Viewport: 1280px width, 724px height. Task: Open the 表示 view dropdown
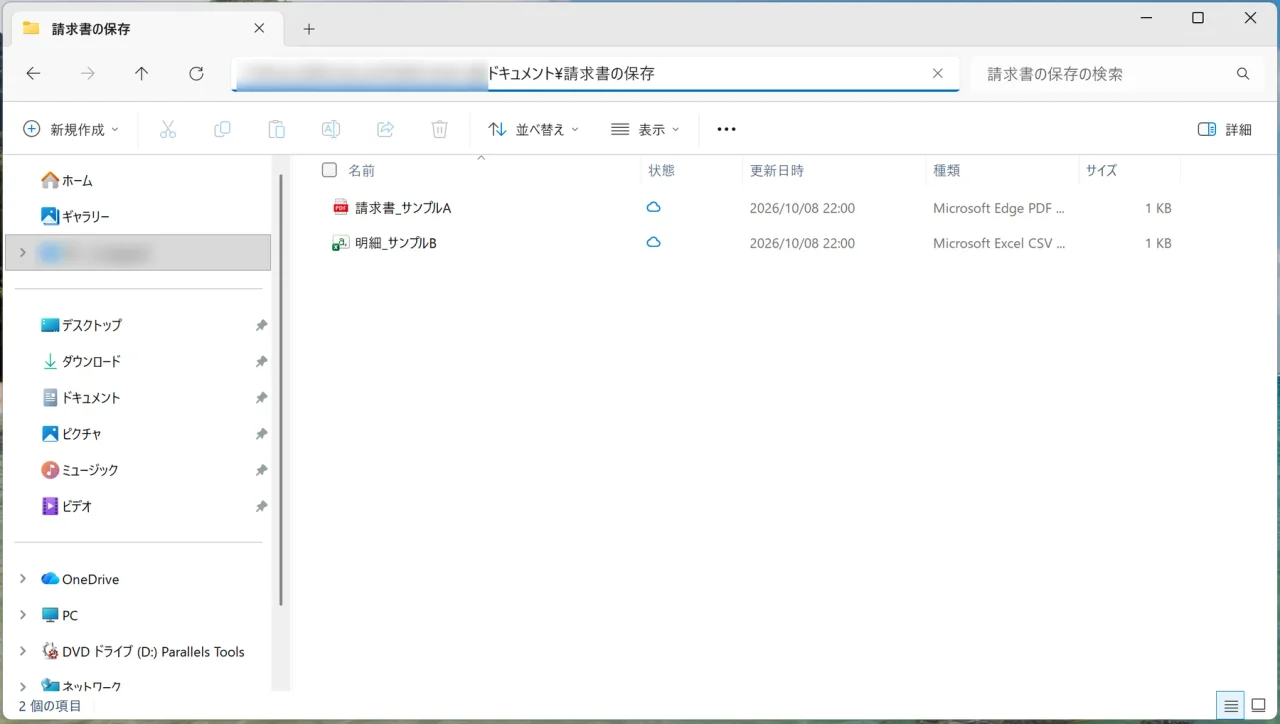click(x=645, y=129)
